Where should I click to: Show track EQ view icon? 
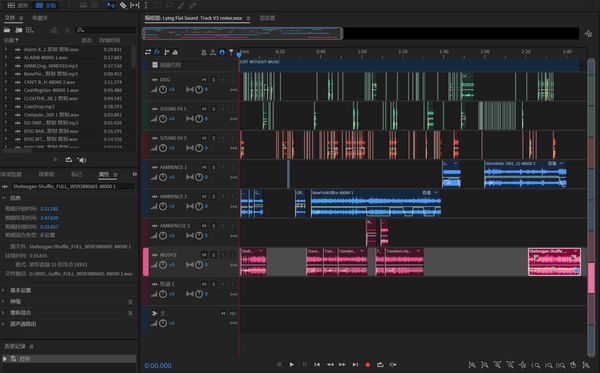175,52
